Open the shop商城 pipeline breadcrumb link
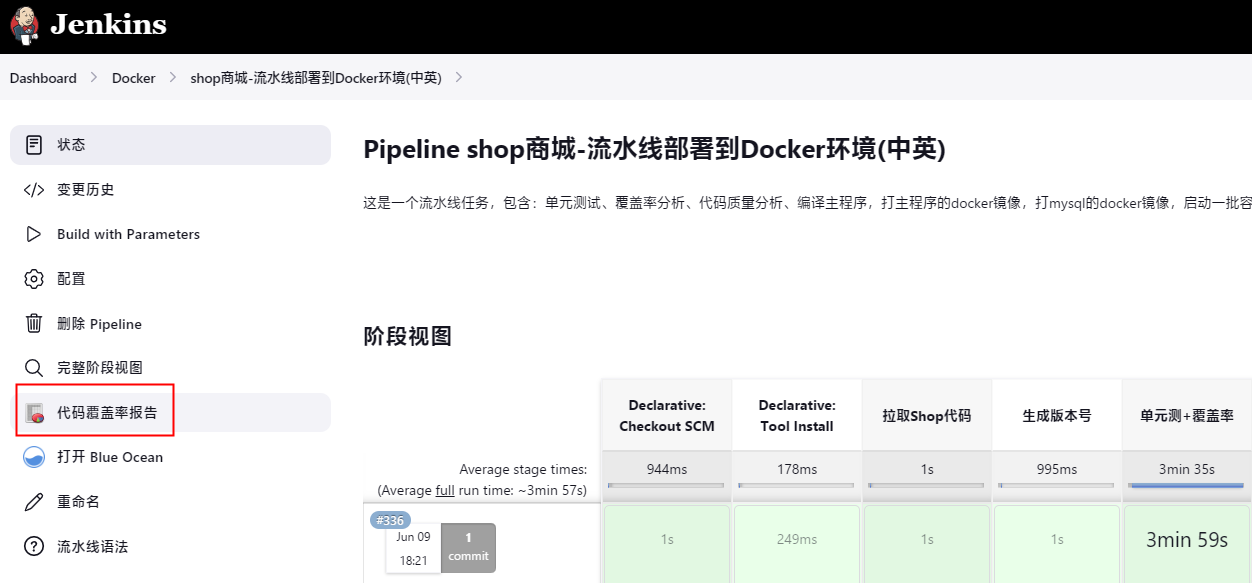 coord(316,78)
